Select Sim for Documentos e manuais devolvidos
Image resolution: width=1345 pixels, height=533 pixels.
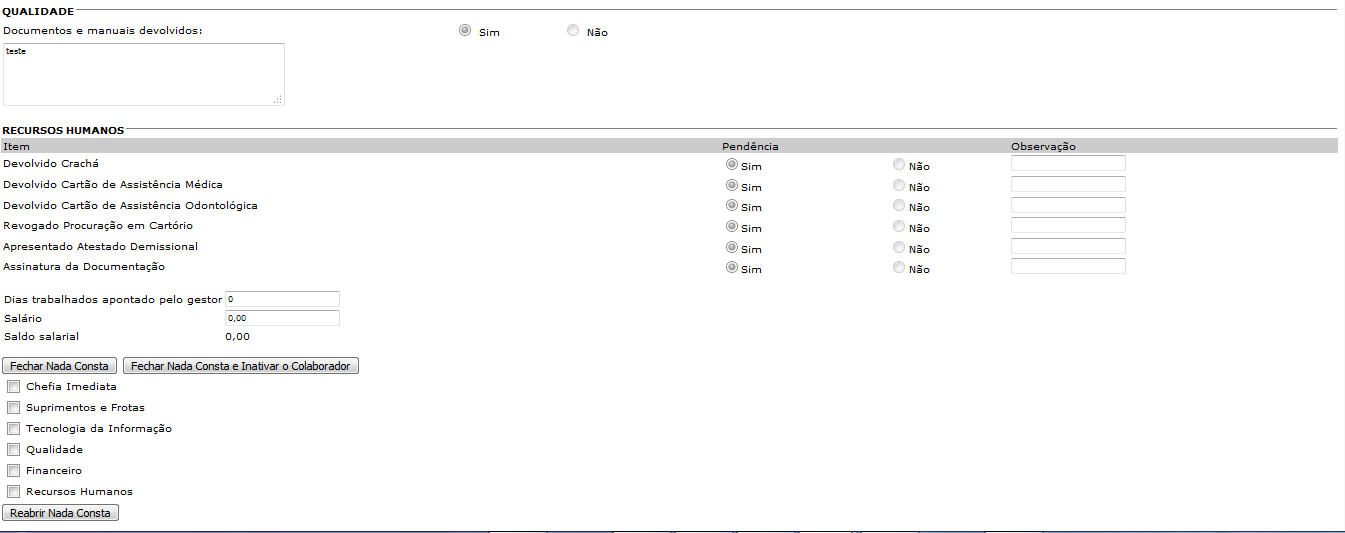pos(465,31)
